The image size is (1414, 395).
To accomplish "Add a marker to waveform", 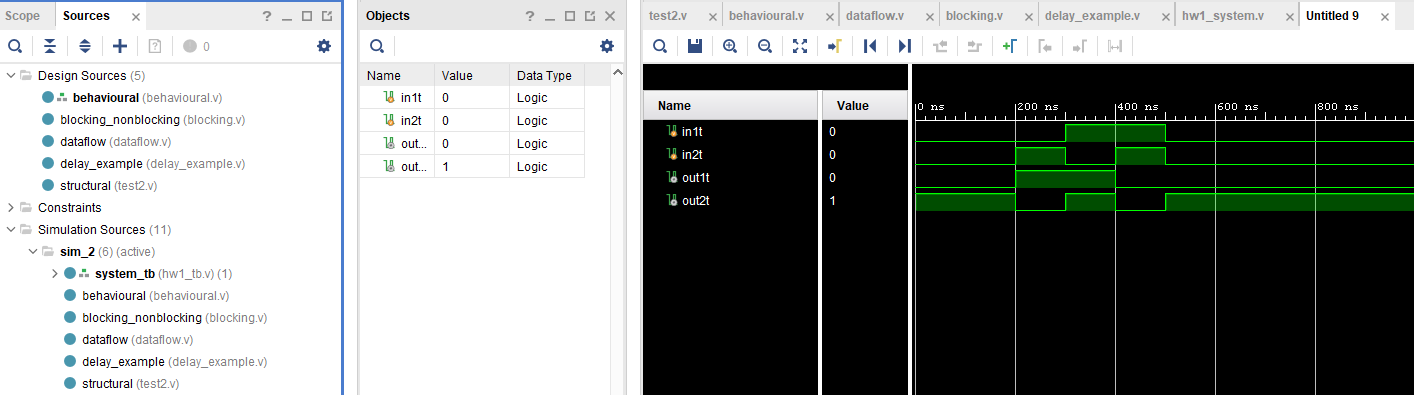I will coord(1010,46).
